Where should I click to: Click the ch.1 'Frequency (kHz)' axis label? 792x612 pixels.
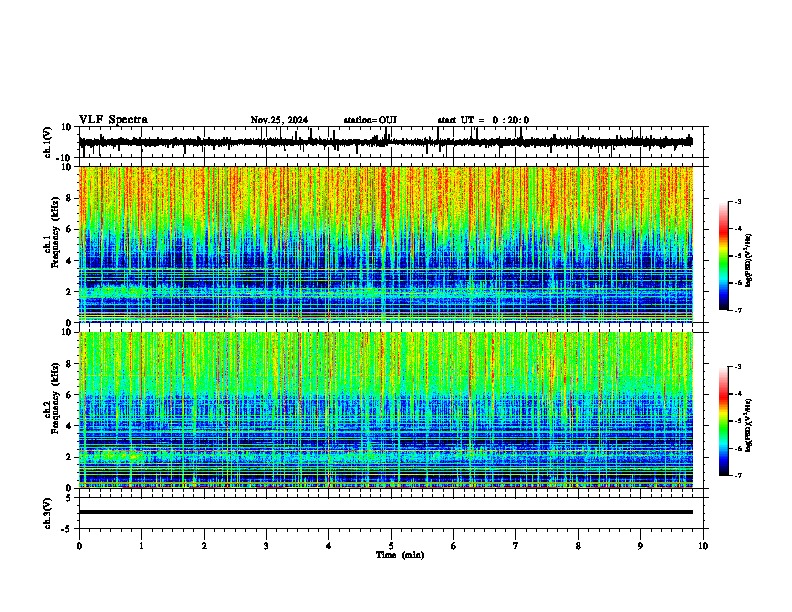55,233
